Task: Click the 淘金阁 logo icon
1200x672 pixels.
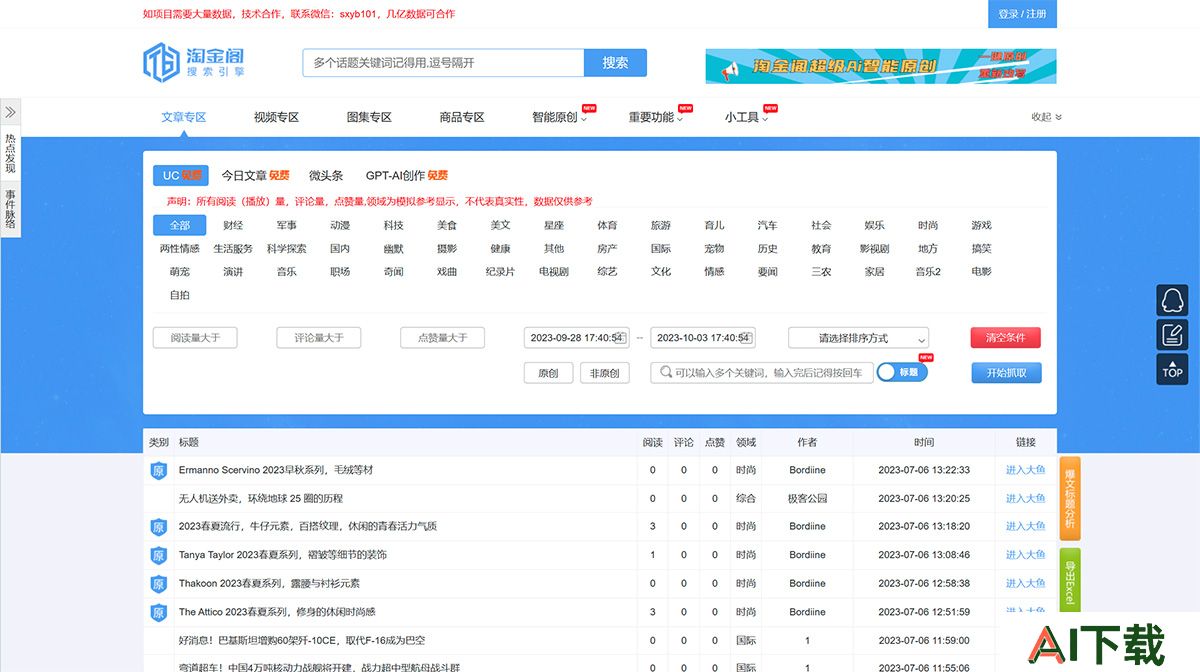Action: (x=160, y=61)
